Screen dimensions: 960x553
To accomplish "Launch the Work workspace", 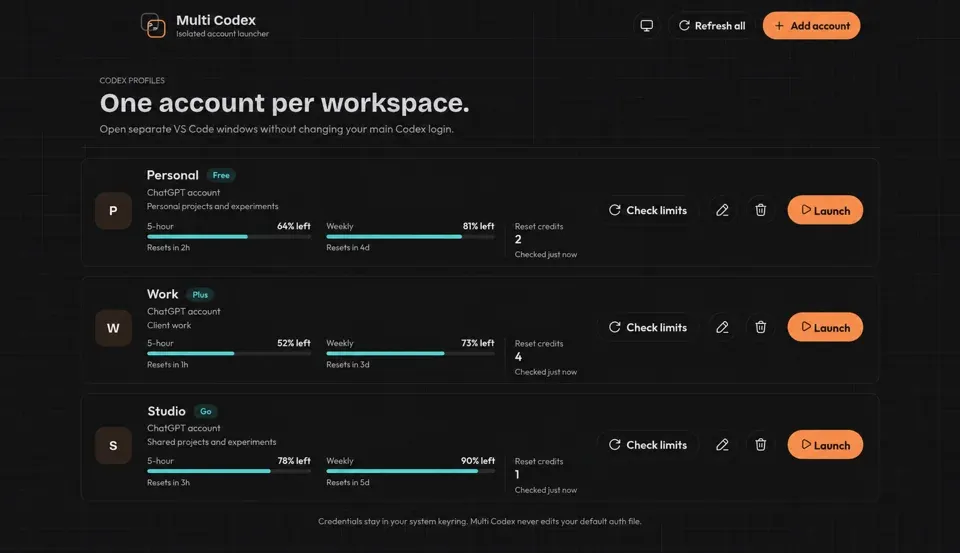I will (x=825, y=328).
